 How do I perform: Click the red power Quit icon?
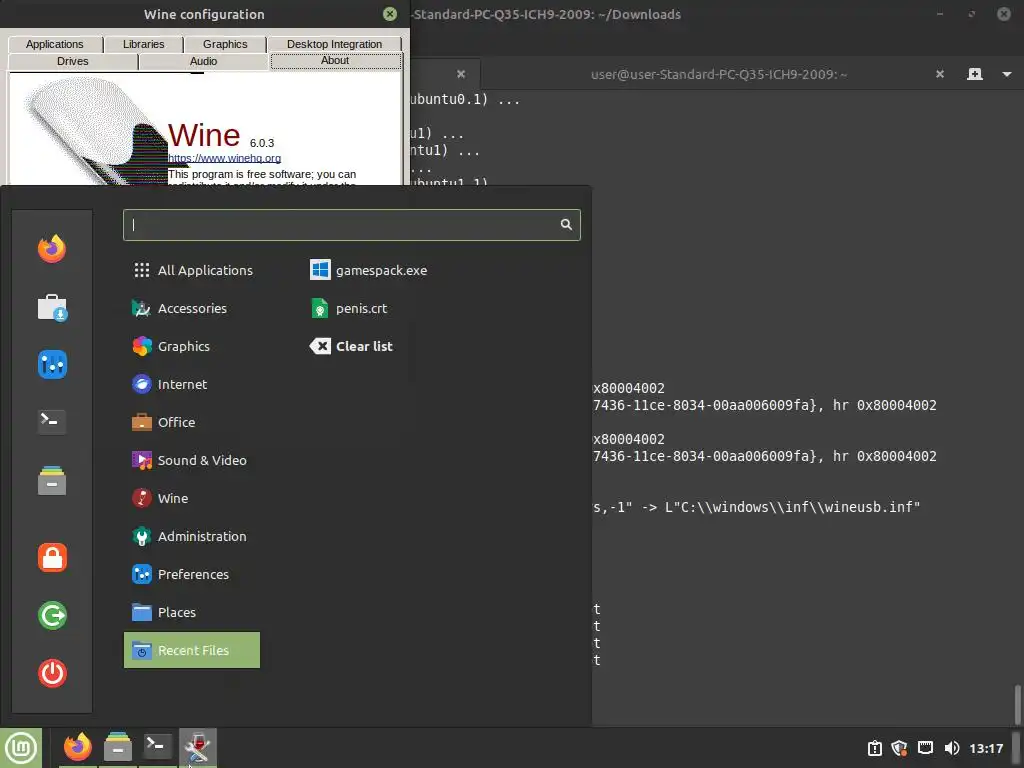click(x=52, y=673)
